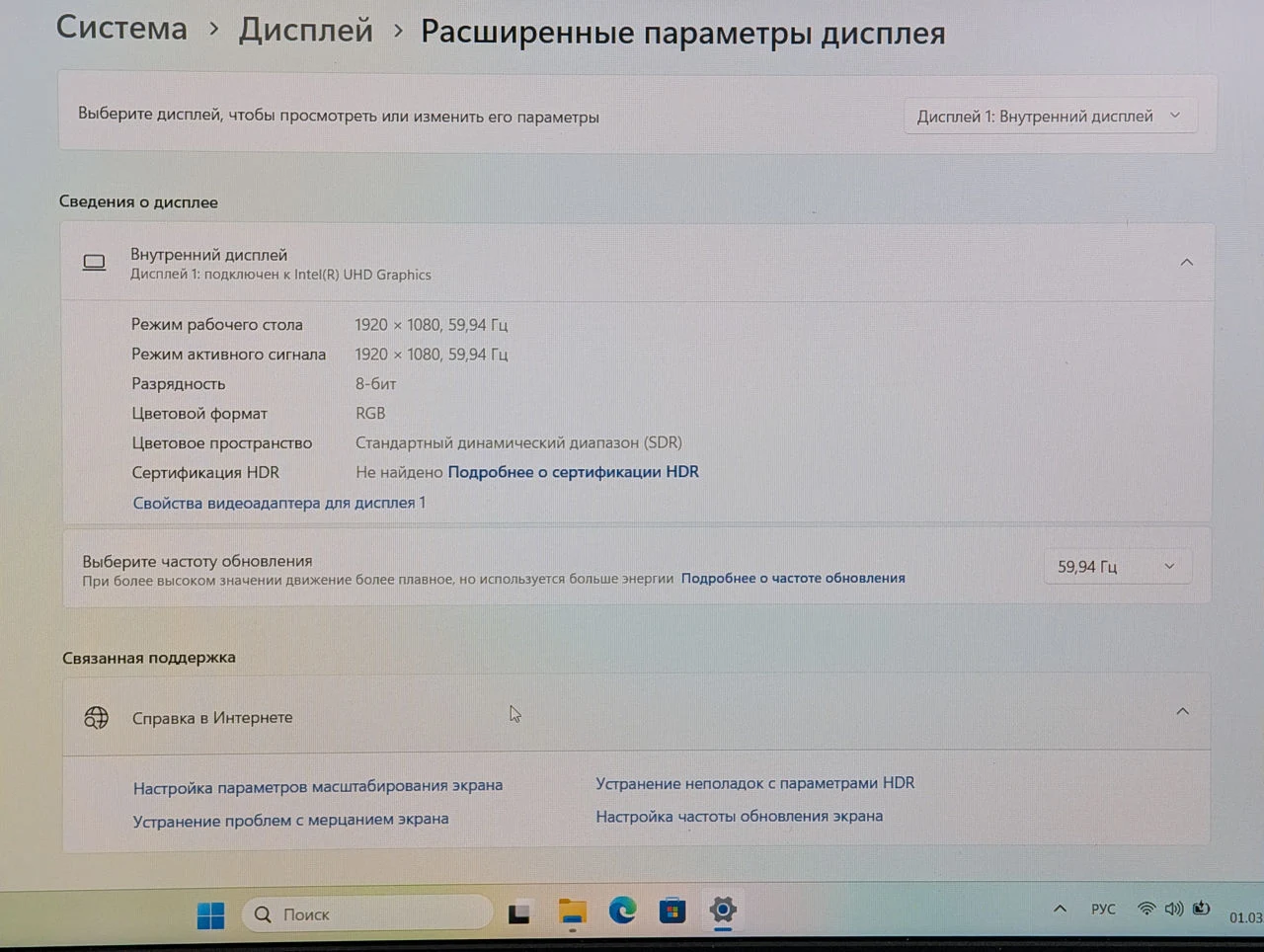Click the laptop icon beside Внутренний дисплей
This screenshot has width=1264, height=952.
click(94, 263)
